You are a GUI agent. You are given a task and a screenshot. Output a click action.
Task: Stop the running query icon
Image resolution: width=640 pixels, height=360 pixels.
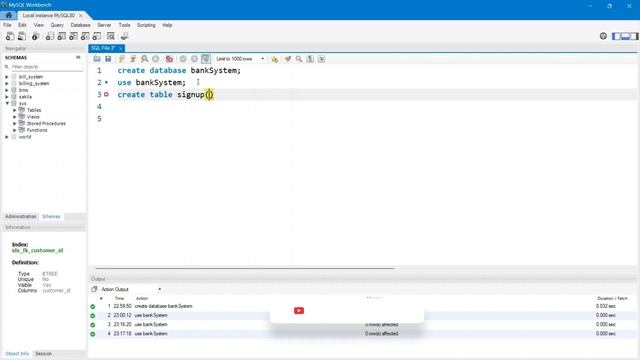pos(156,59)
